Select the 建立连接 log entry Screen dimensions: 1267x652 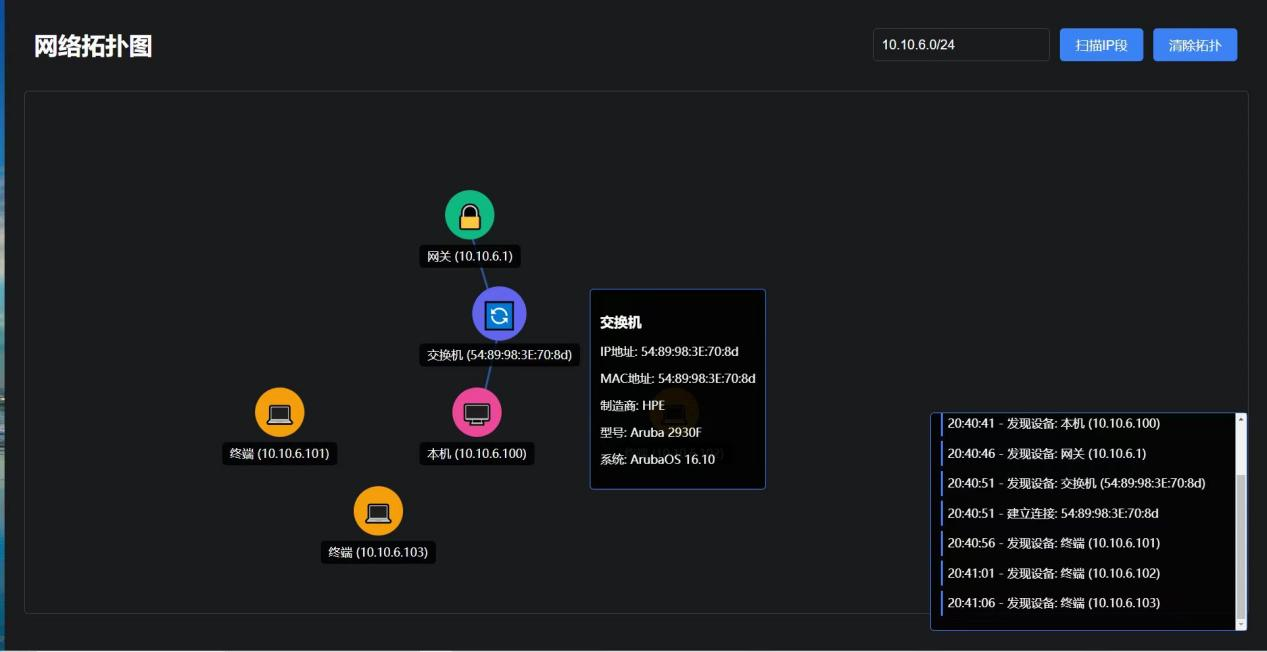point(1052,513)
